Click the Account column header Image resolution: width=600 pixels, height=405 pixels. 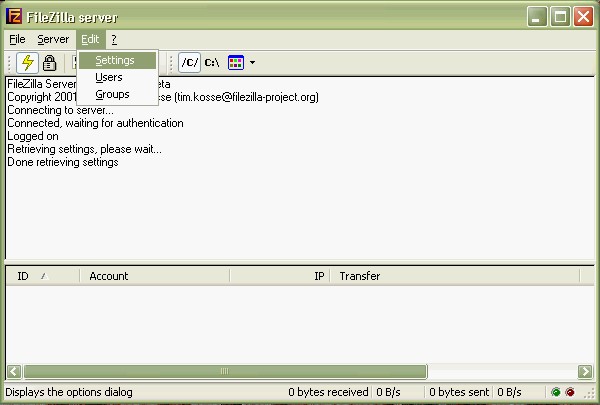point(109,276)
